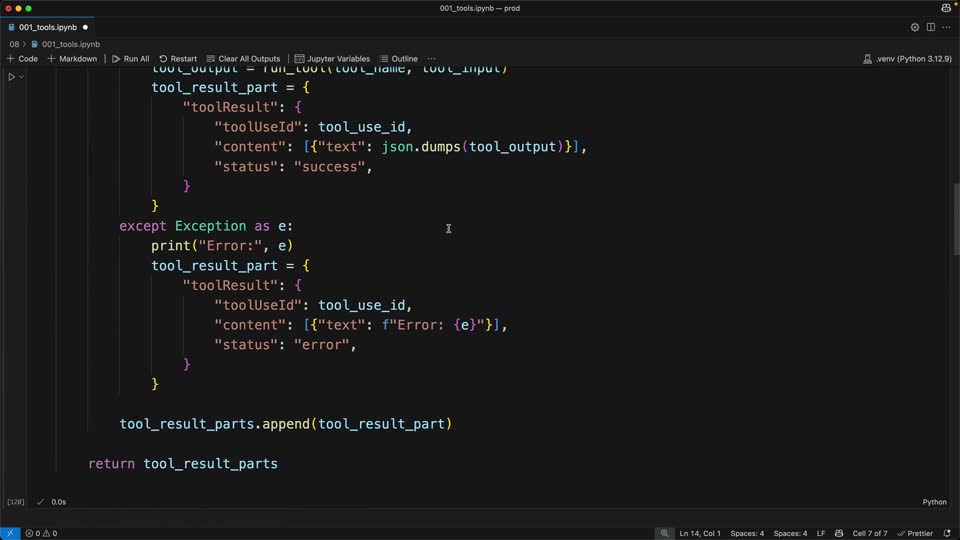
Task: Click the Run All play icon
Action: click(116, 59)
